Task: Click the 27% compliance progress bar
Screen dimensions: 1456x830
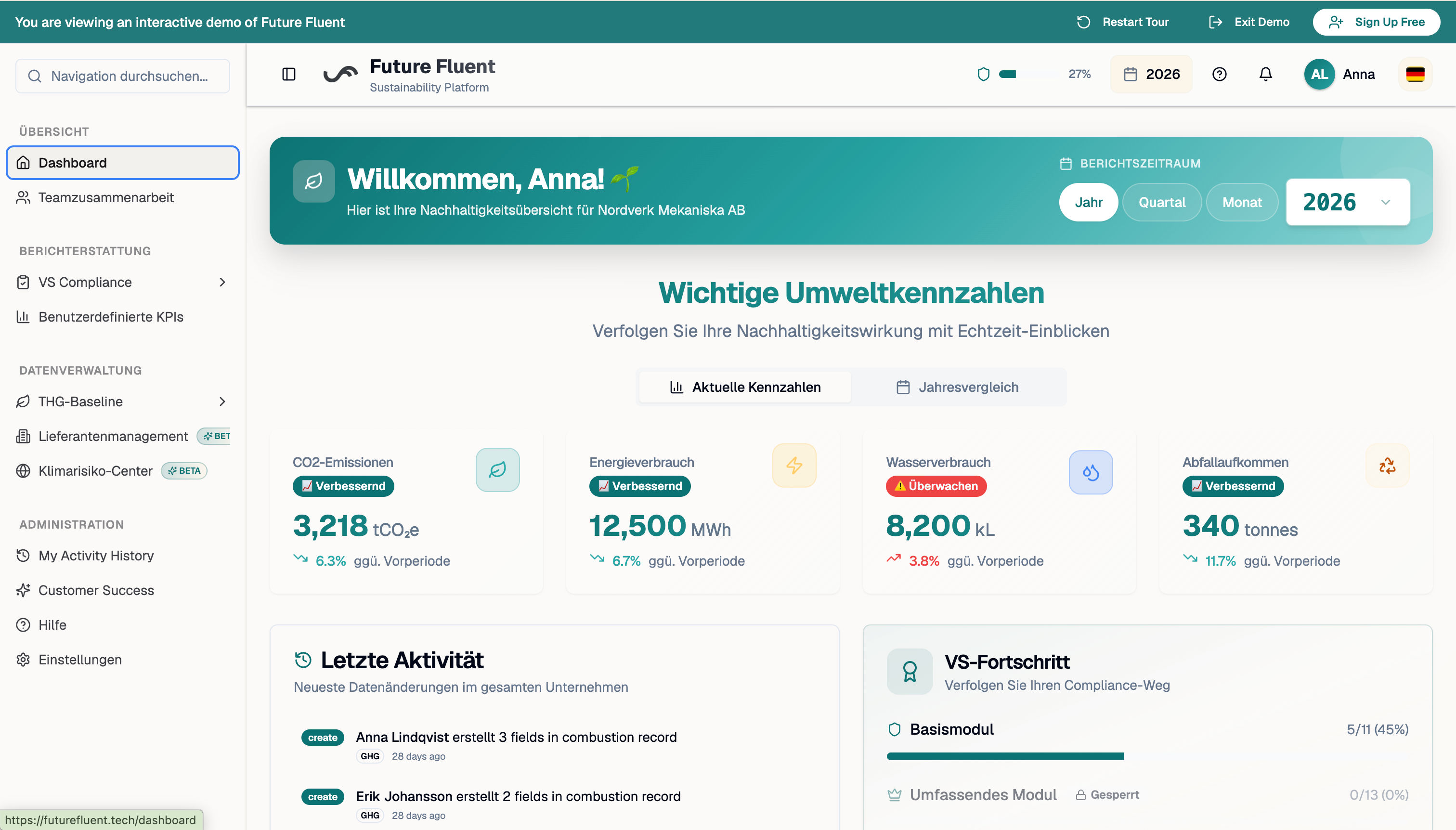Action: 1028,74
